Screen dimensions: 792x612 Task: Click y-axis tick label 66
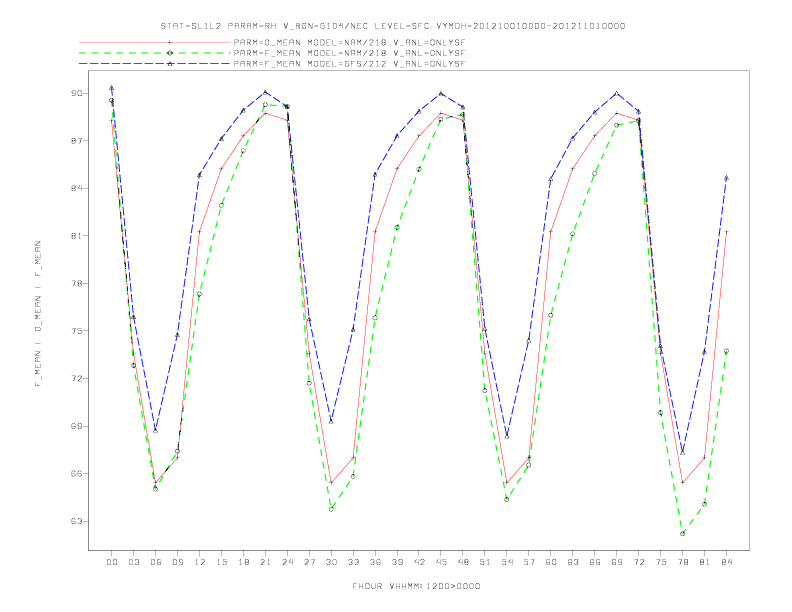[x=76, y=474]
